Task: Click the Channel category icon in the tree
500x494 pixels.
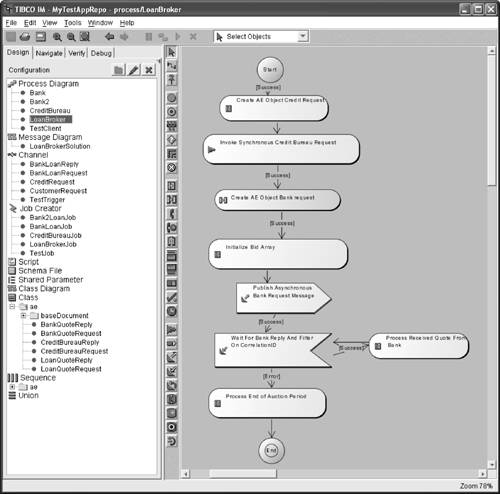Action: (x=12, y=155)
